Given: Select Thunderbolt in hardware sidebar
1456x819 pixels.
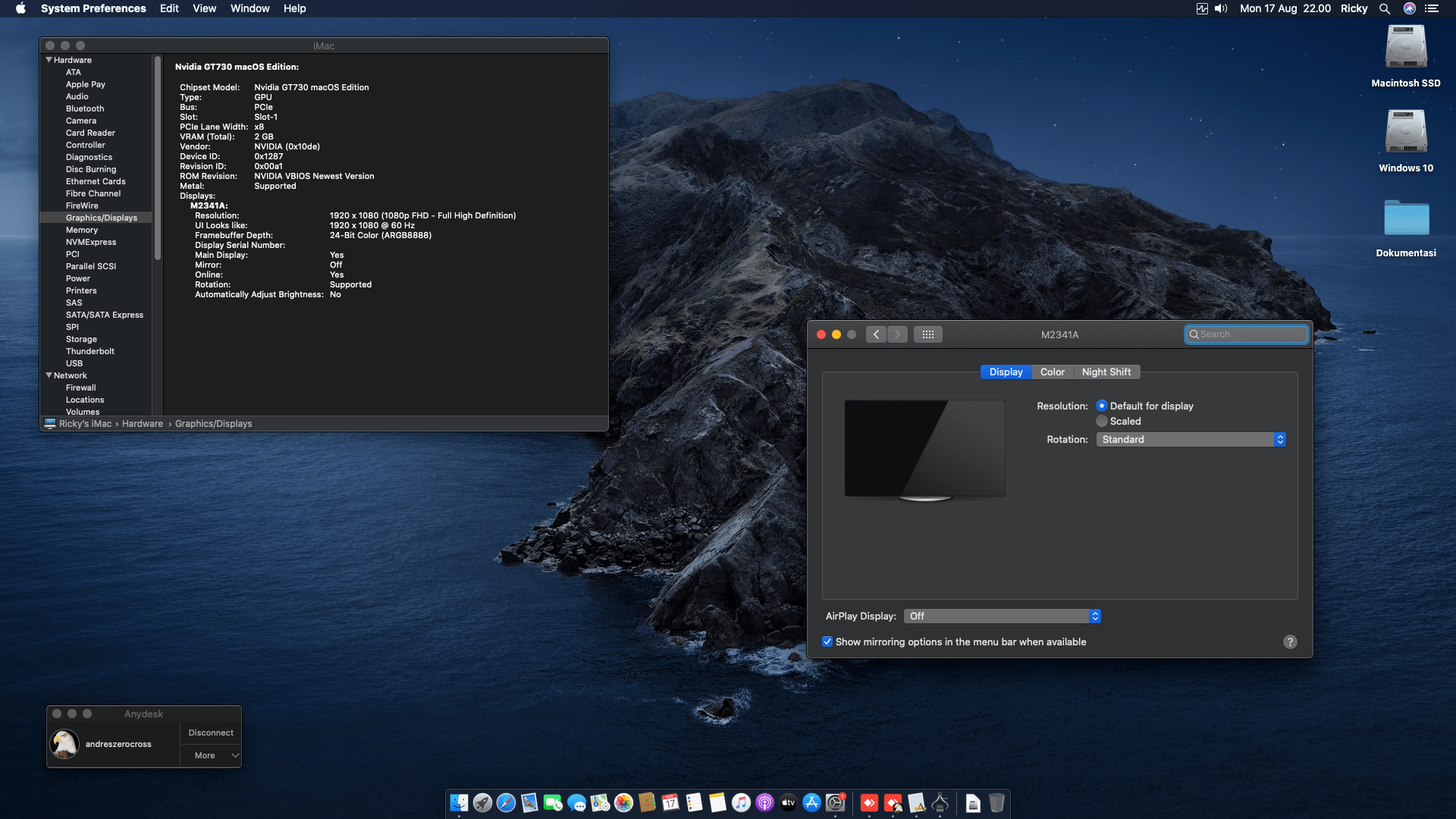Looking at the screenshot, I should 90,351.
